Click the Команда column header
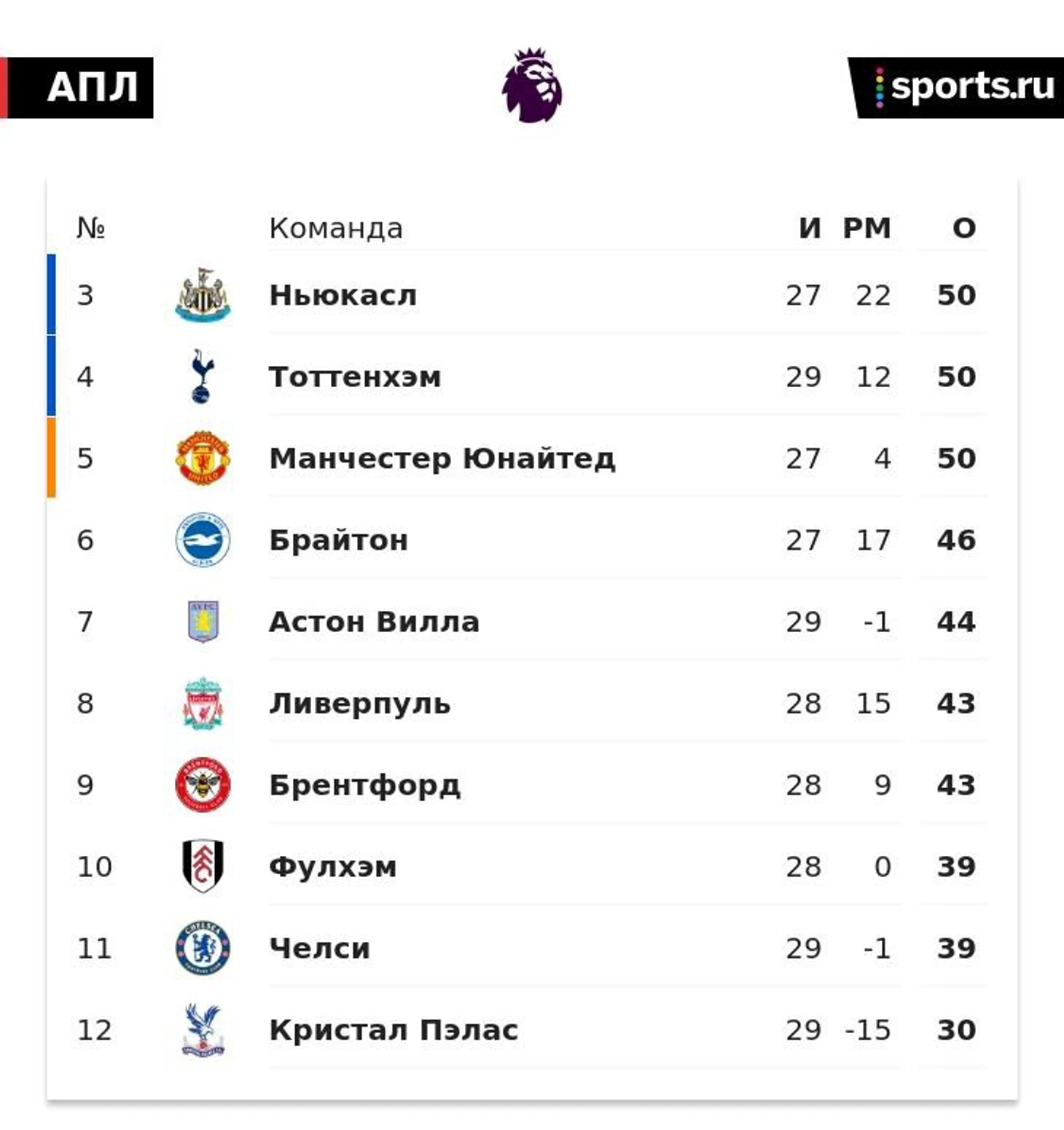The width and height of the screenshot is (1064, 1130). (336, 228)
